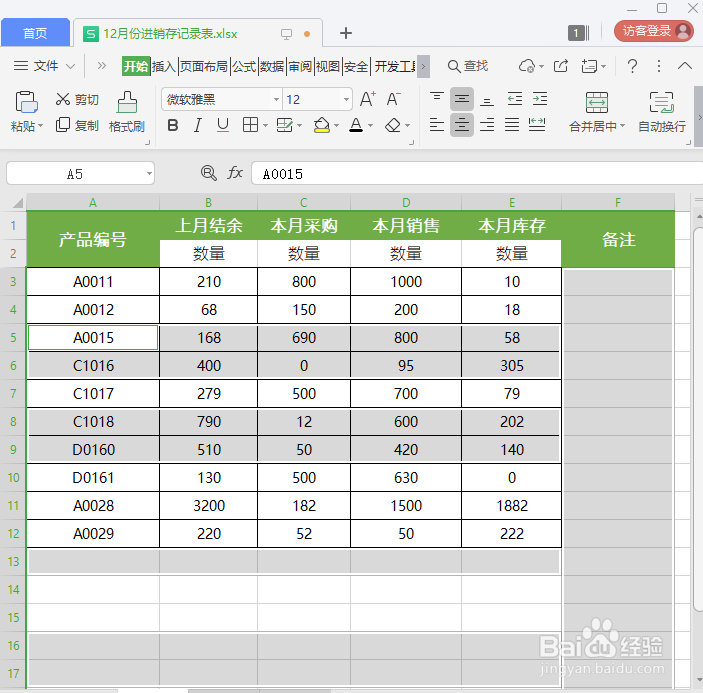Open the vertical three-dot more menu
Image resolution: width=703 pixels, height=693 pixels.
point(659,66)
